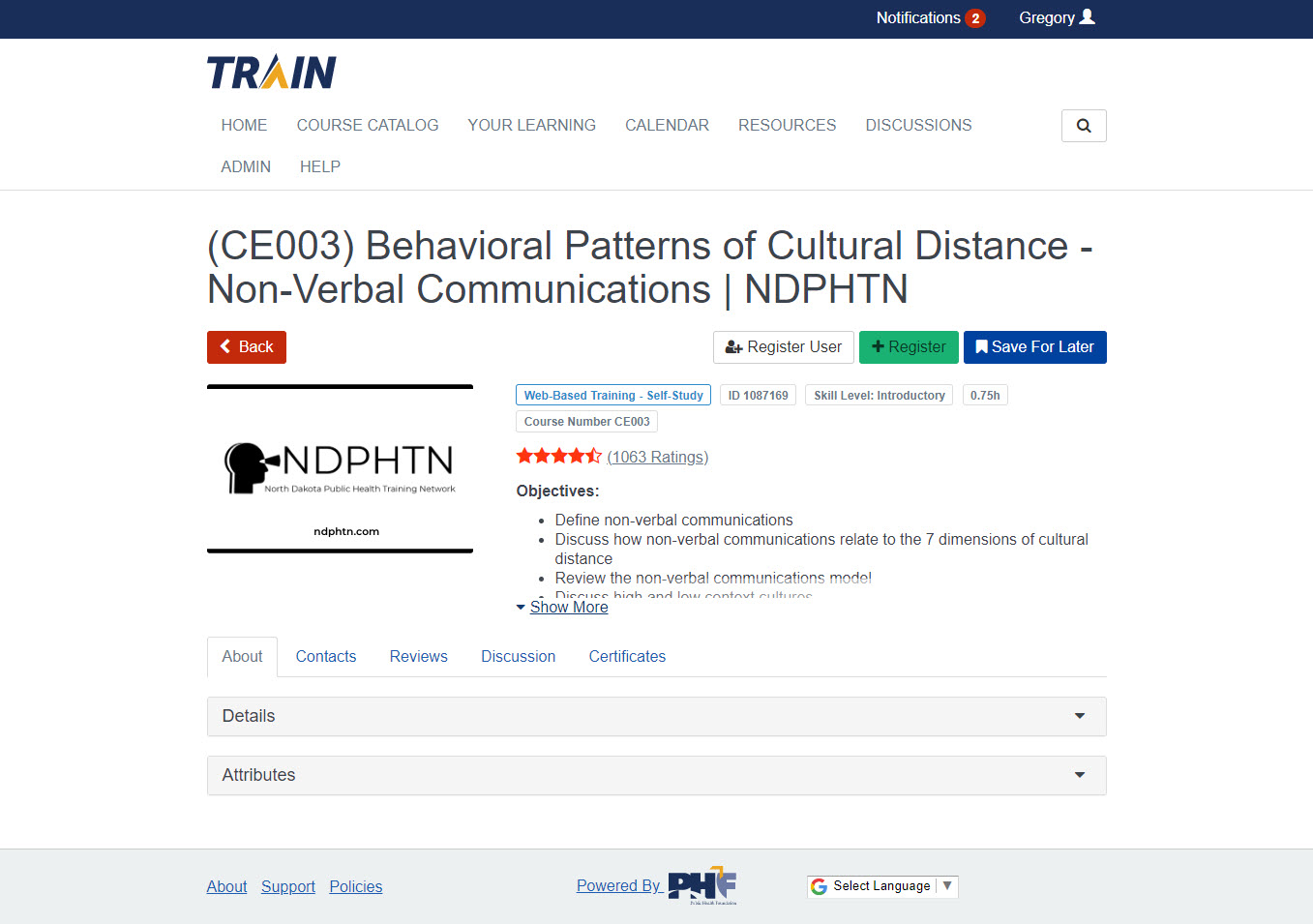Switch to the Reviews tab

(x=419, y=656)
